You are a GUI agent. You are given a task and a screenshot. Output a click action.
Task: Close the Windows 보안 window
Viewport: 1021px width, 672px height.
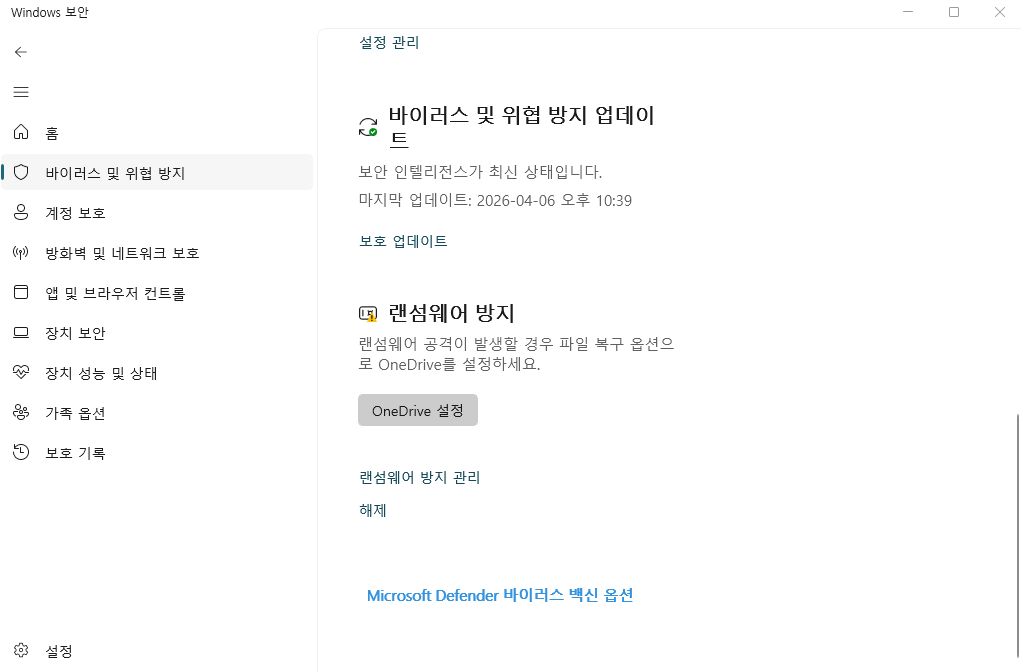(1000, 12)
